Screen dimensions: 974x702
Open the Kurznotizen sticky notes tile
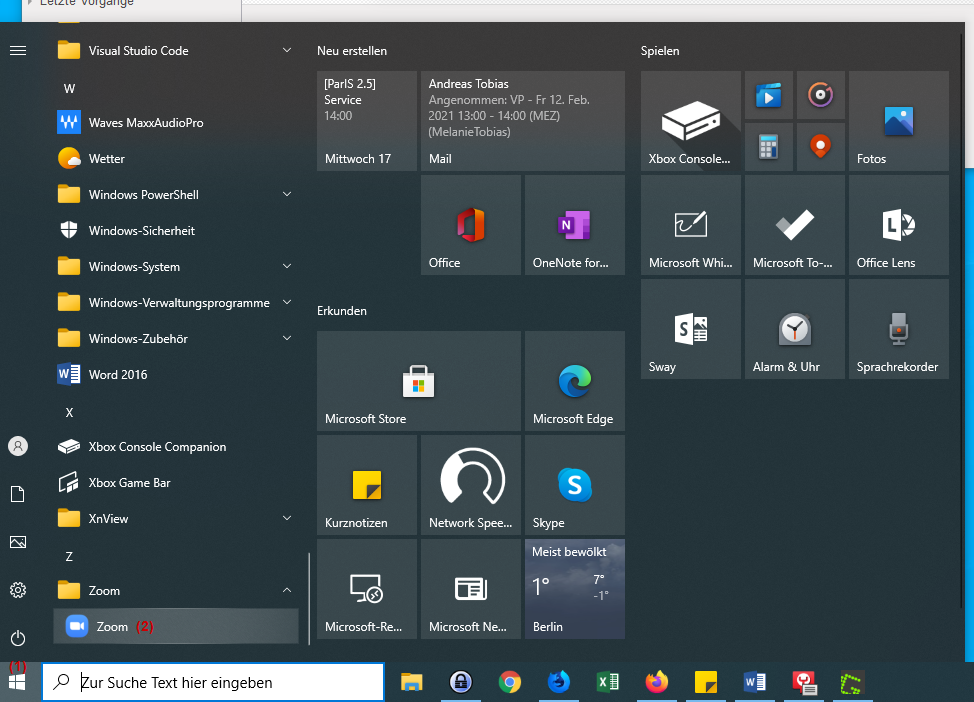tap(366, 485)
